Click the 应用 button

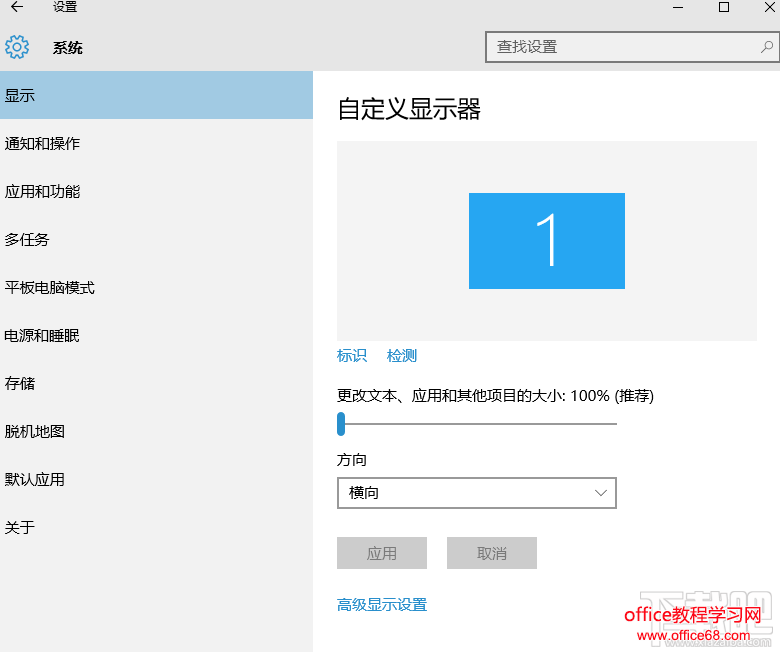coord(382,553)
